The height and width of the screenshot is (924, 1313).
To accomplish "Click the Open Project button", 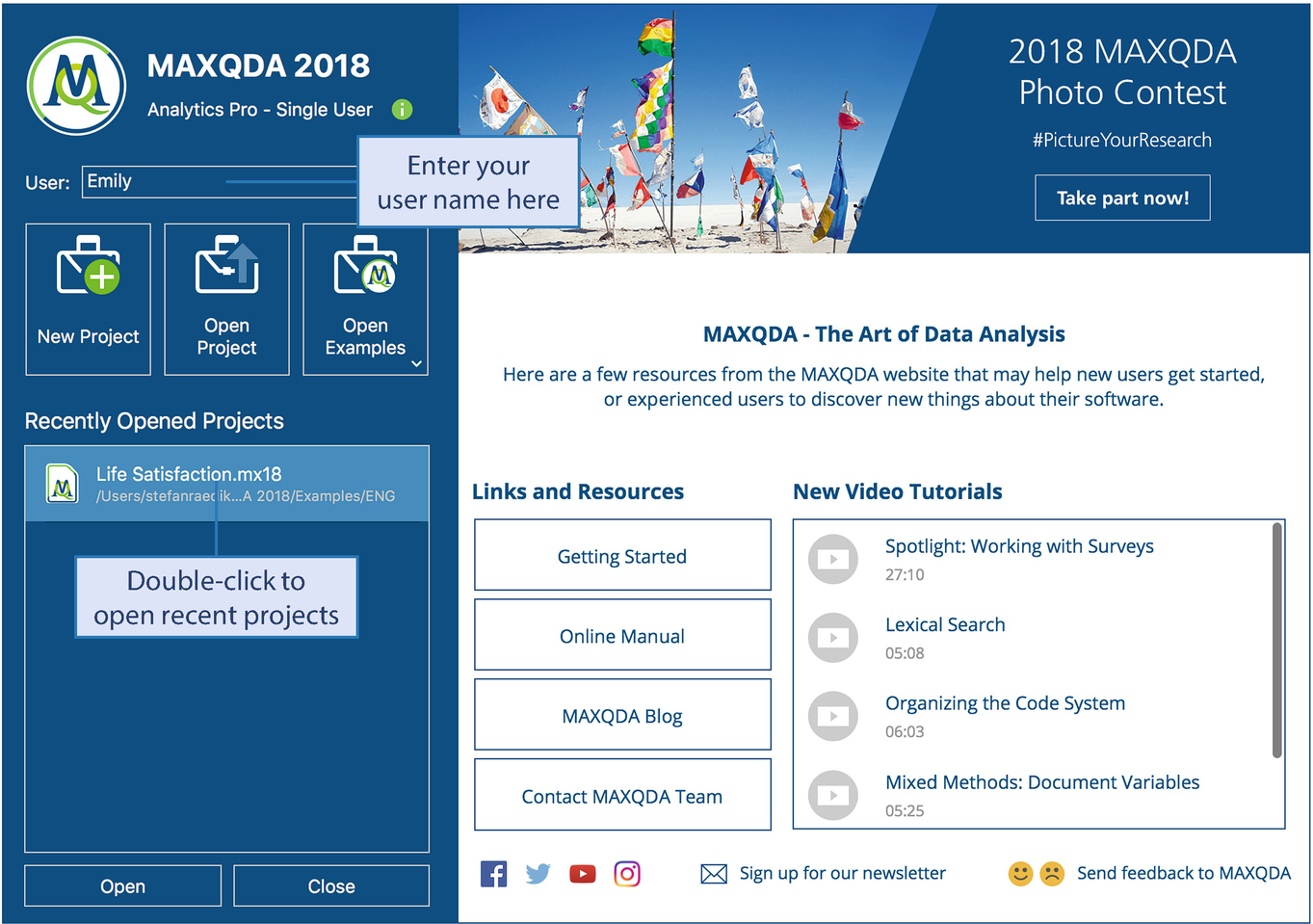I will tap(227, 299).
